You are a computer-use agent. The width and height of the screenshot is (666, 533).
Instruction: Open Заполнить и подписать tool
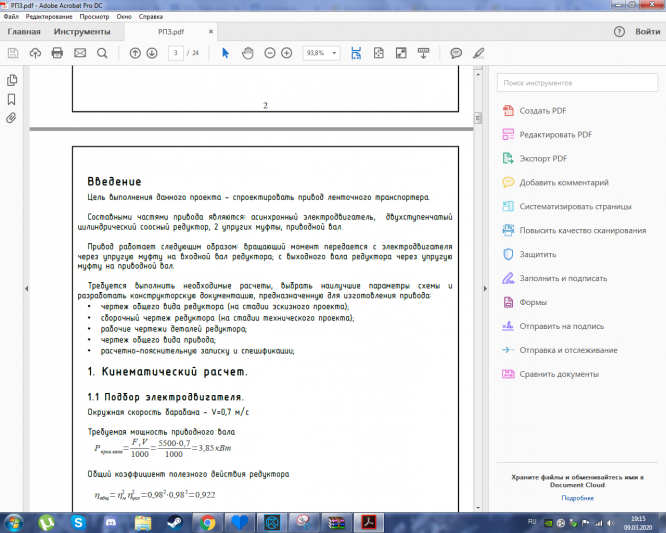tap(555, 279)
